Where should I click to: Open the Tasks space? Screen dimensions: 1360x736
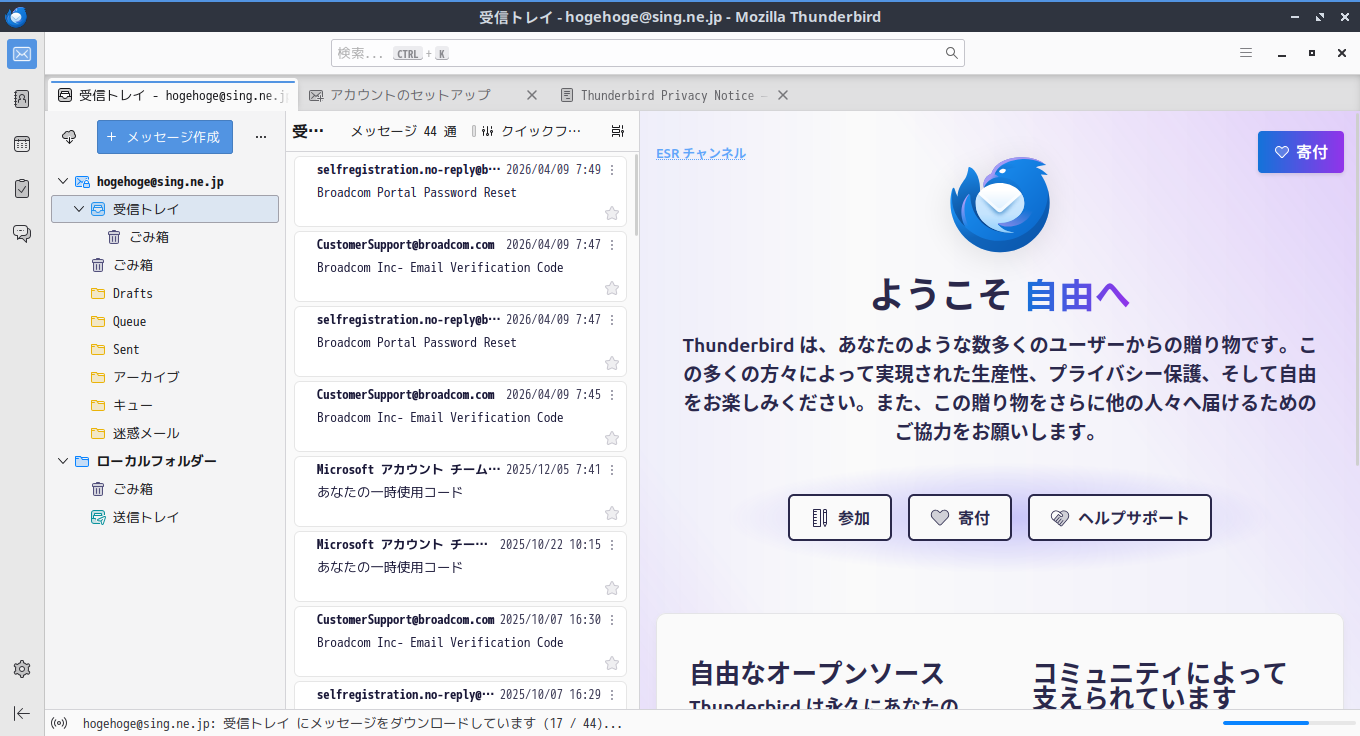click(22, 188)
